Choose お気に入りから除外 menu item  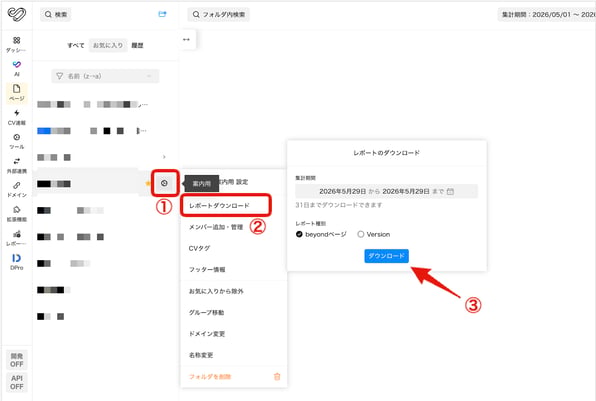[216, 291]
